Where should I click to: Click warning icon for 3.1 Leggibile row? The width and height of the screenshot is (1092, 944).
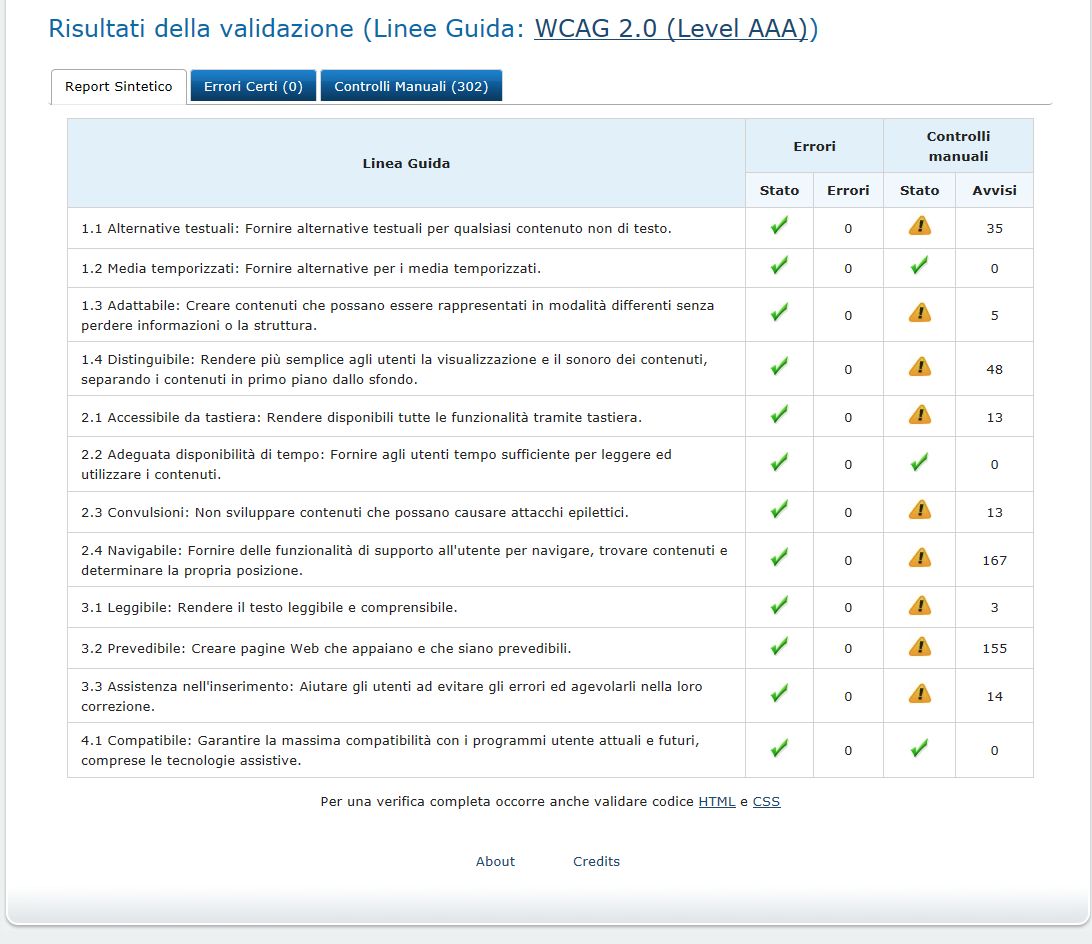[919, 606]
